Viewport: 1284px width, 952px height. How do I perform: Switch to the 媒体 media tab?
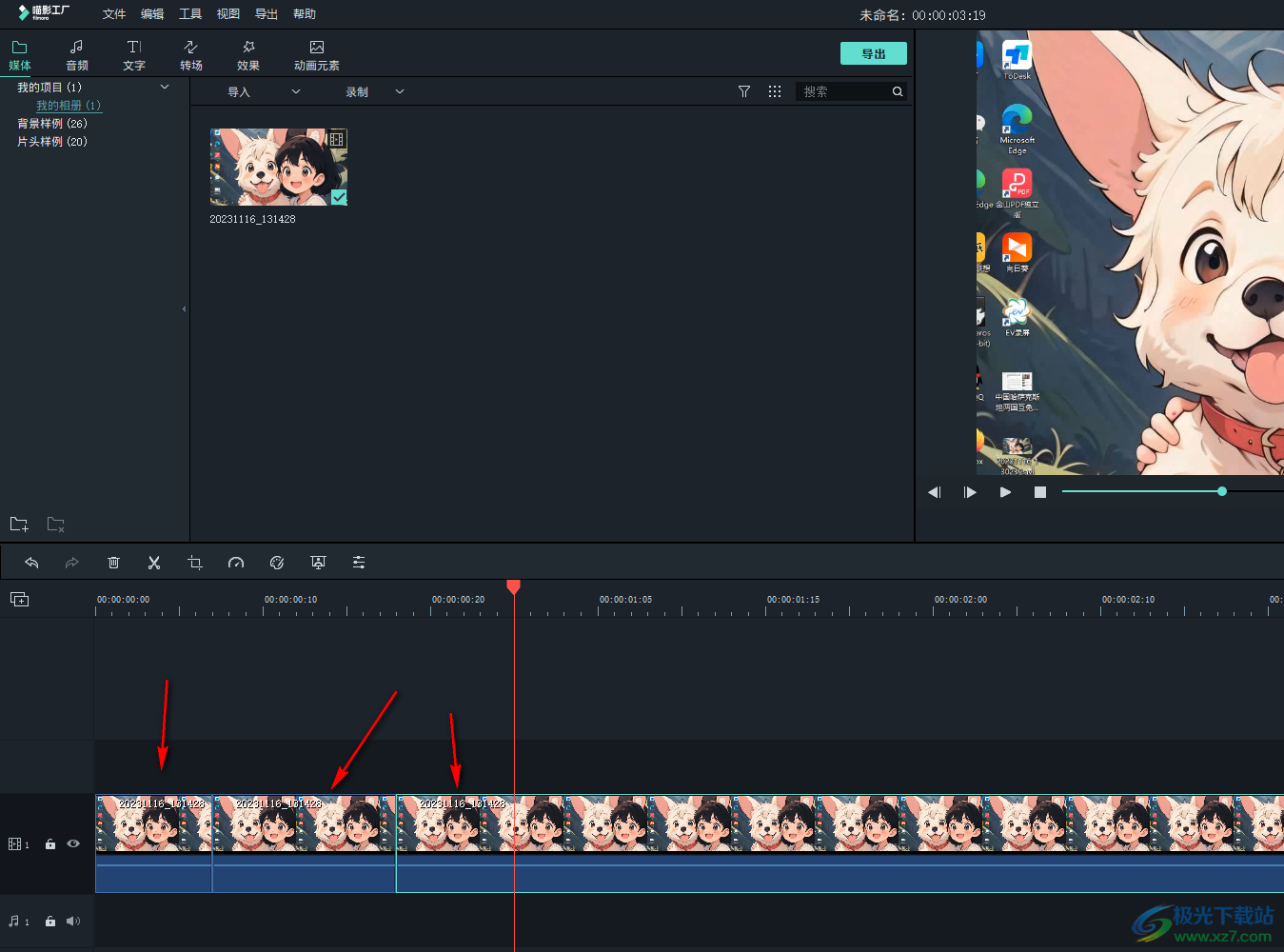pos(20,55)
